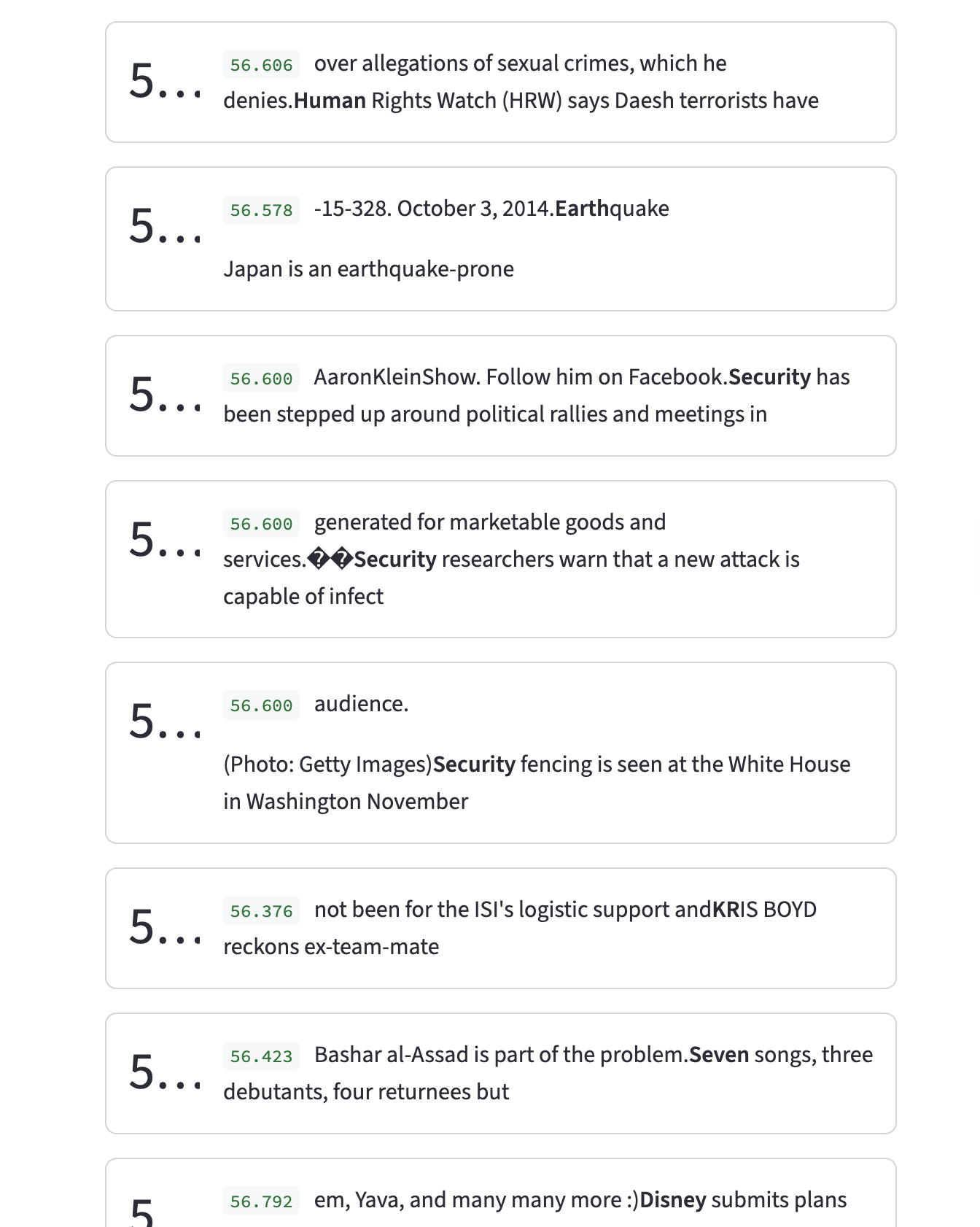Click 56.600 badge beside AaronKleinShow text

261,379
